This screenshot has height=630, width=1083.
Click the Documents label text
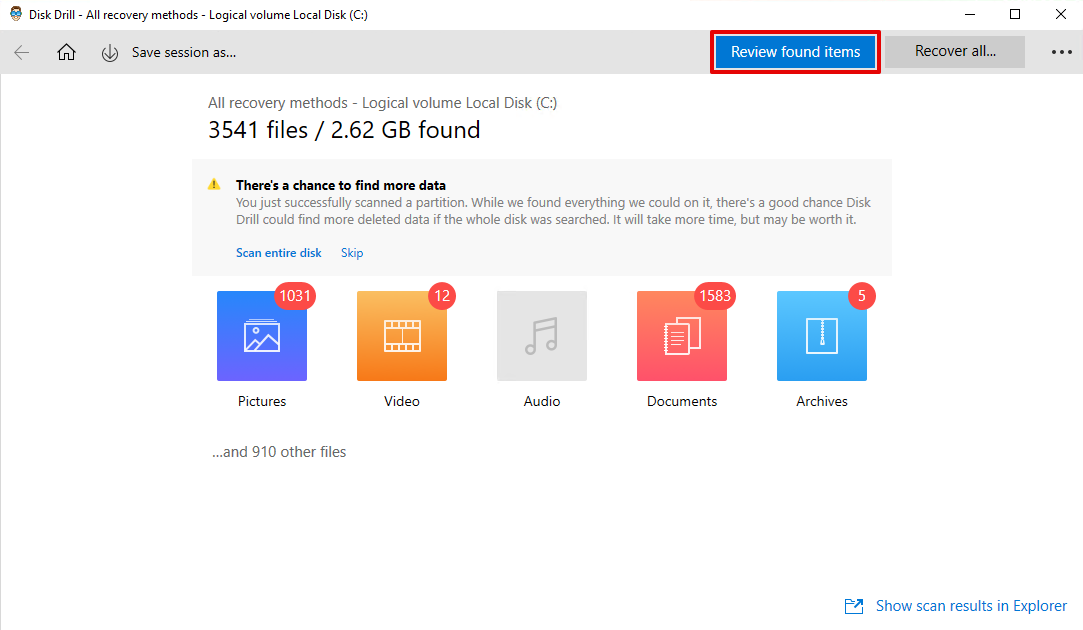point(682,401)
